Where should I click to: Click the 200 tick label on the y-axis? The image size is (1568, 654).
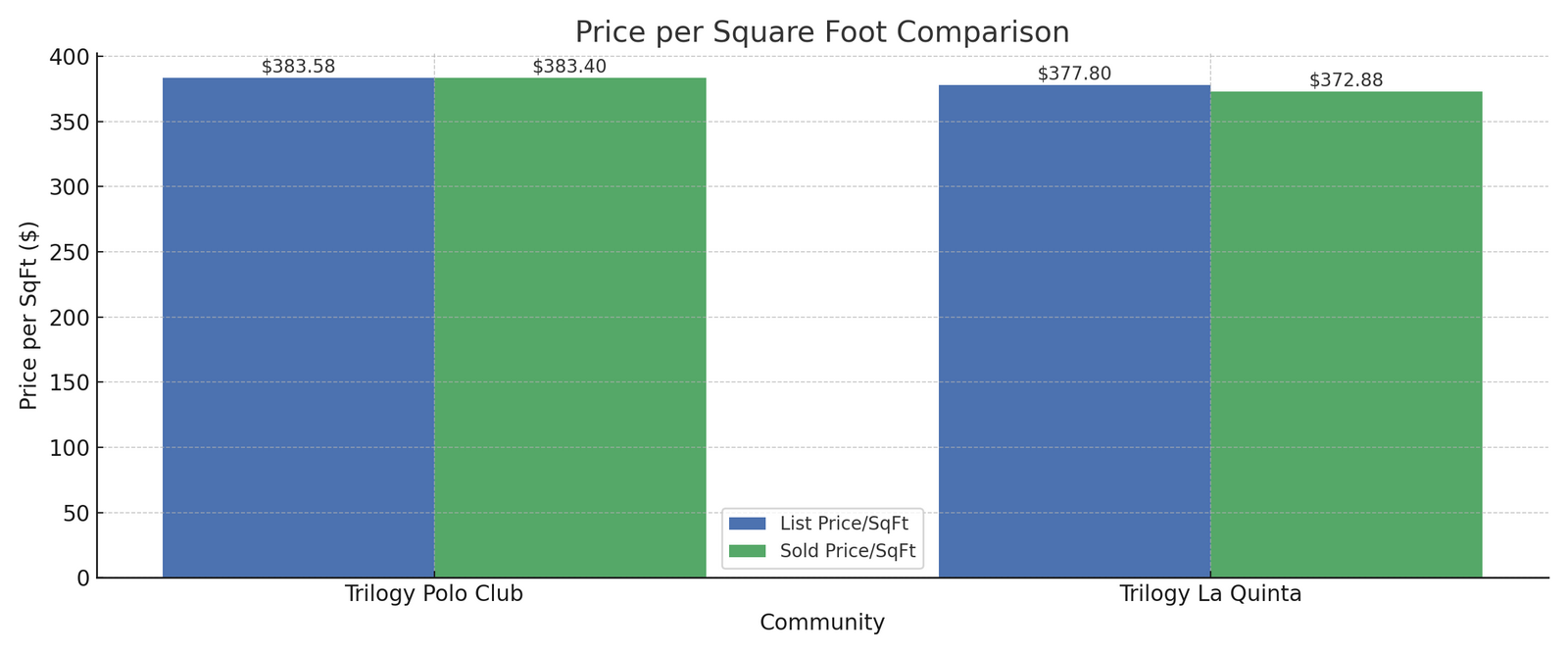(x=71, y=318)
